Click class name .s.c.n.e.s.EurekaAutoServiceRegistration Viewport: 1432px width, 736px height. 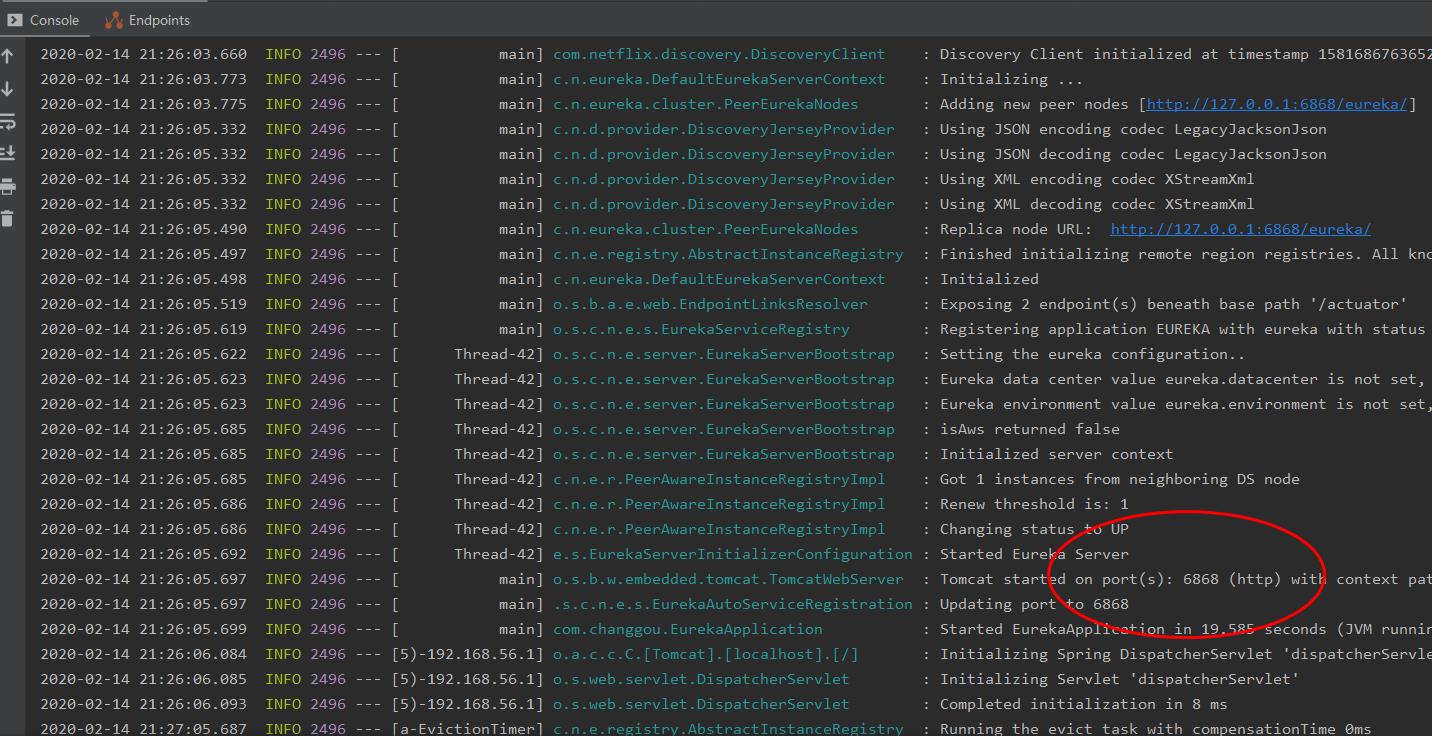(x=733, y=604)
